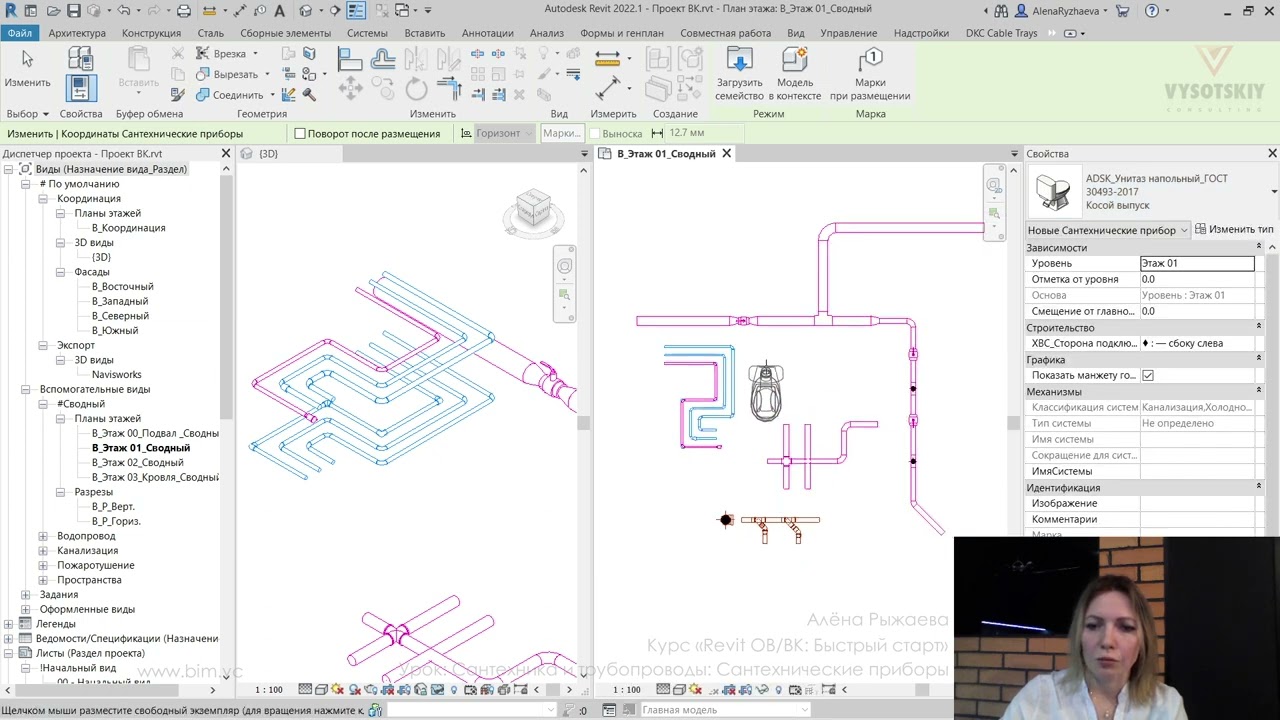The image size is (1280, 720).
Task: Uncheck the 'Показать манжету' checkbox in Properties
Action: 1148,376
